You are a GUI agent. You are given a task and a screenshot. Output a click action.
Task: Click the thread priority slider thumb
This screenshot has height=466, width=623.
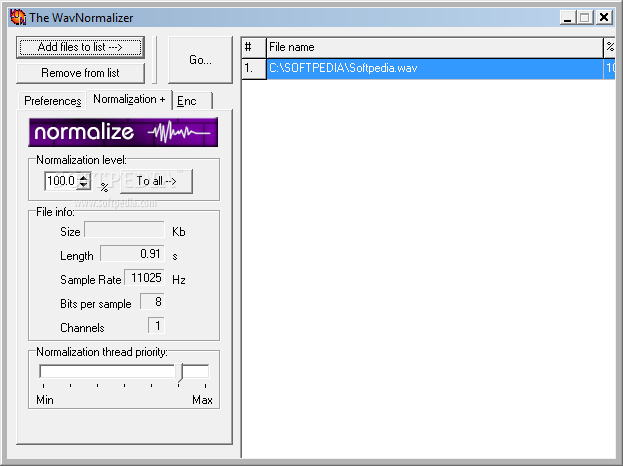click(x=180, y=373)
